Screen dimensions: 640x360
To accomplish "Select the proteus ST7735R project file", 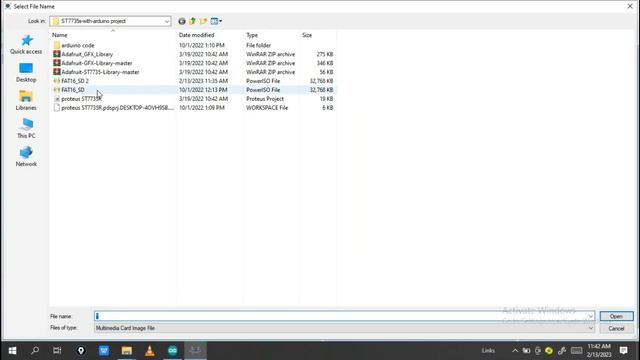I will click(81, 99).
